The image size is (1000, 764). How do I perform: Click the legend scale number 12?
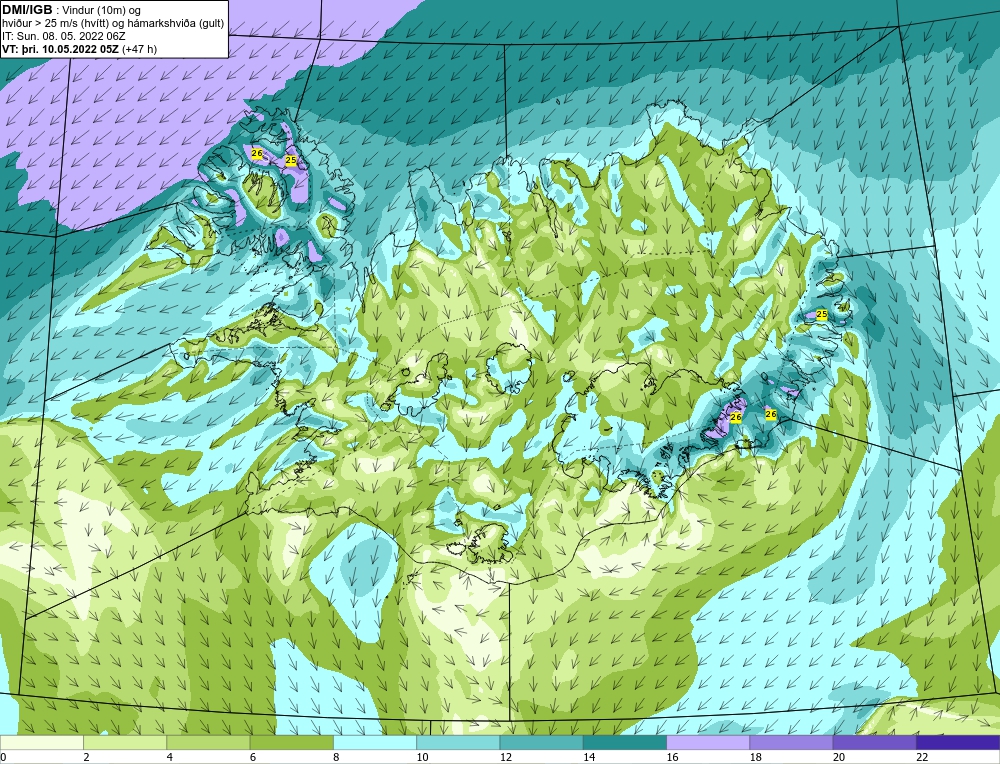[506, 757]
